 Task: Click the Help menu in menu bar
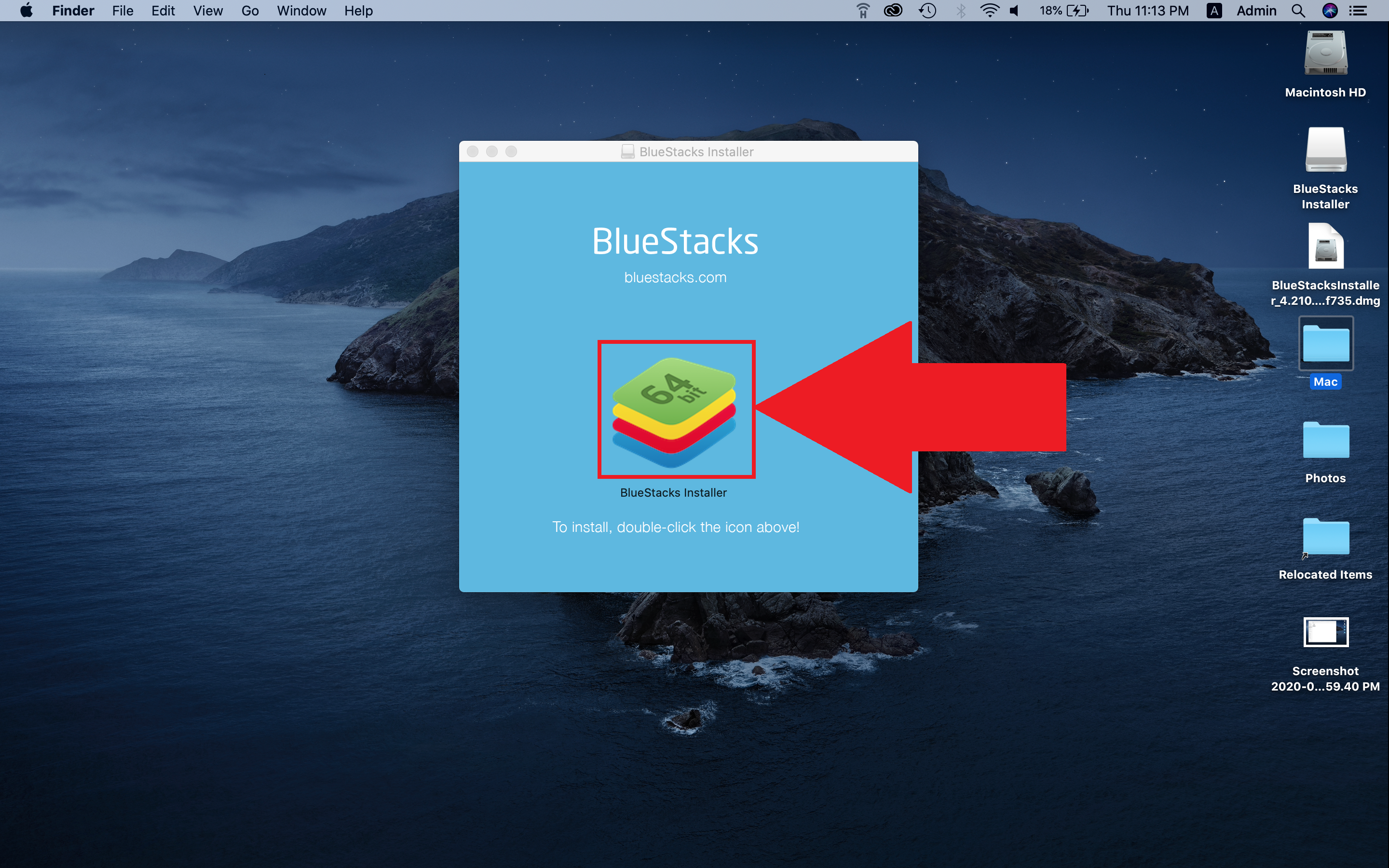click(x=358, y=11)
